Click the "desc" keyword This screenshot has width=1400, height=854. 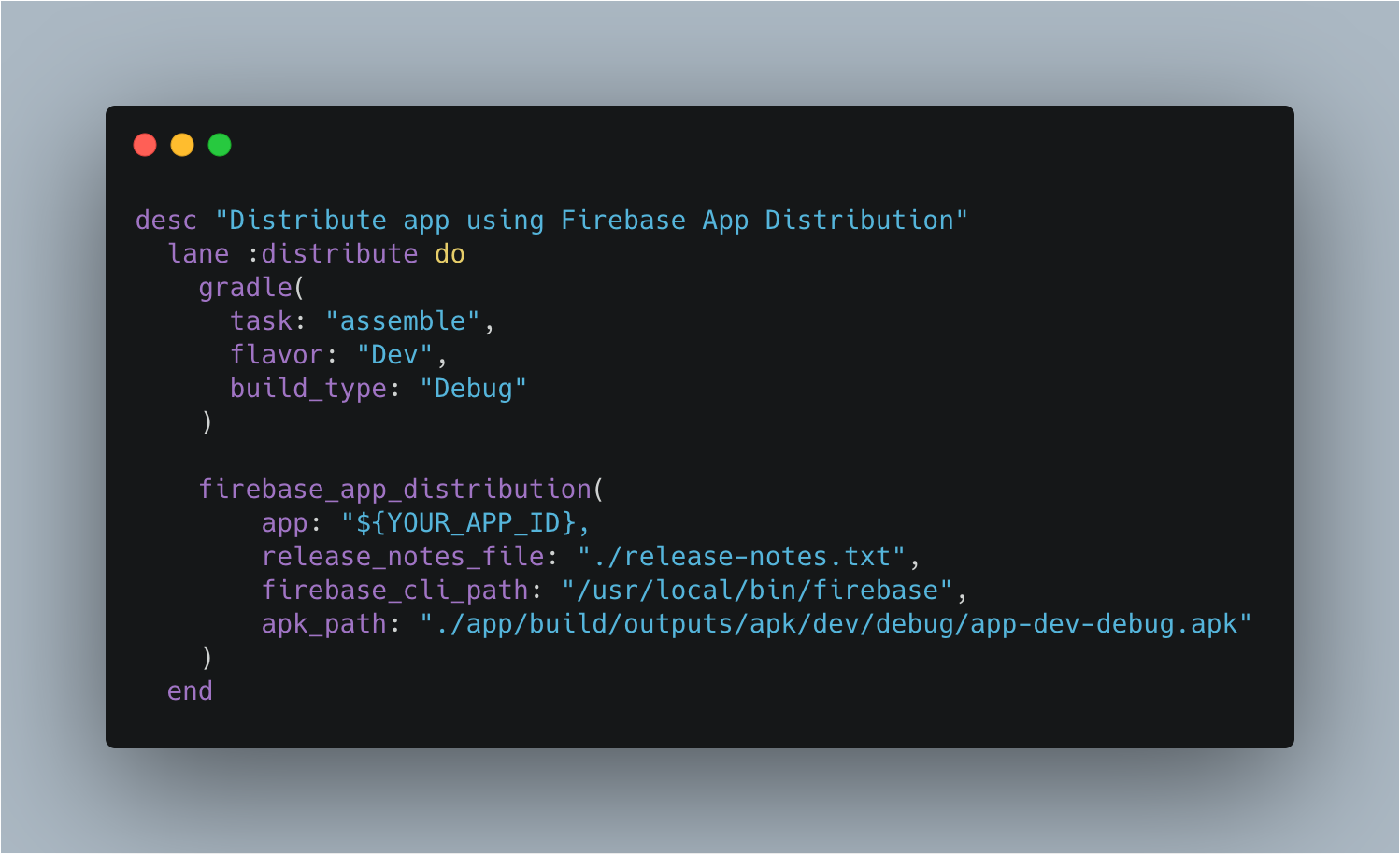[x=166, y=221]
